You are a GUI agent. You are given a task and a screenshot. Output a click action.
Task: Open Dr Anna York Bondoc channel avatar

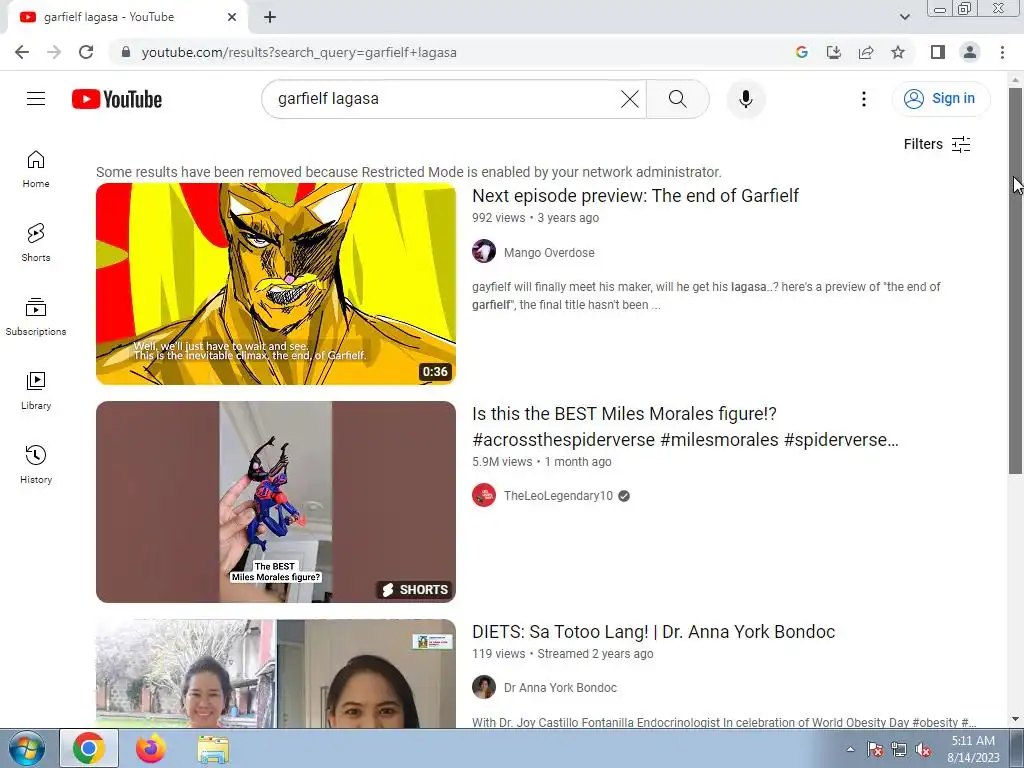coord(484,687)
